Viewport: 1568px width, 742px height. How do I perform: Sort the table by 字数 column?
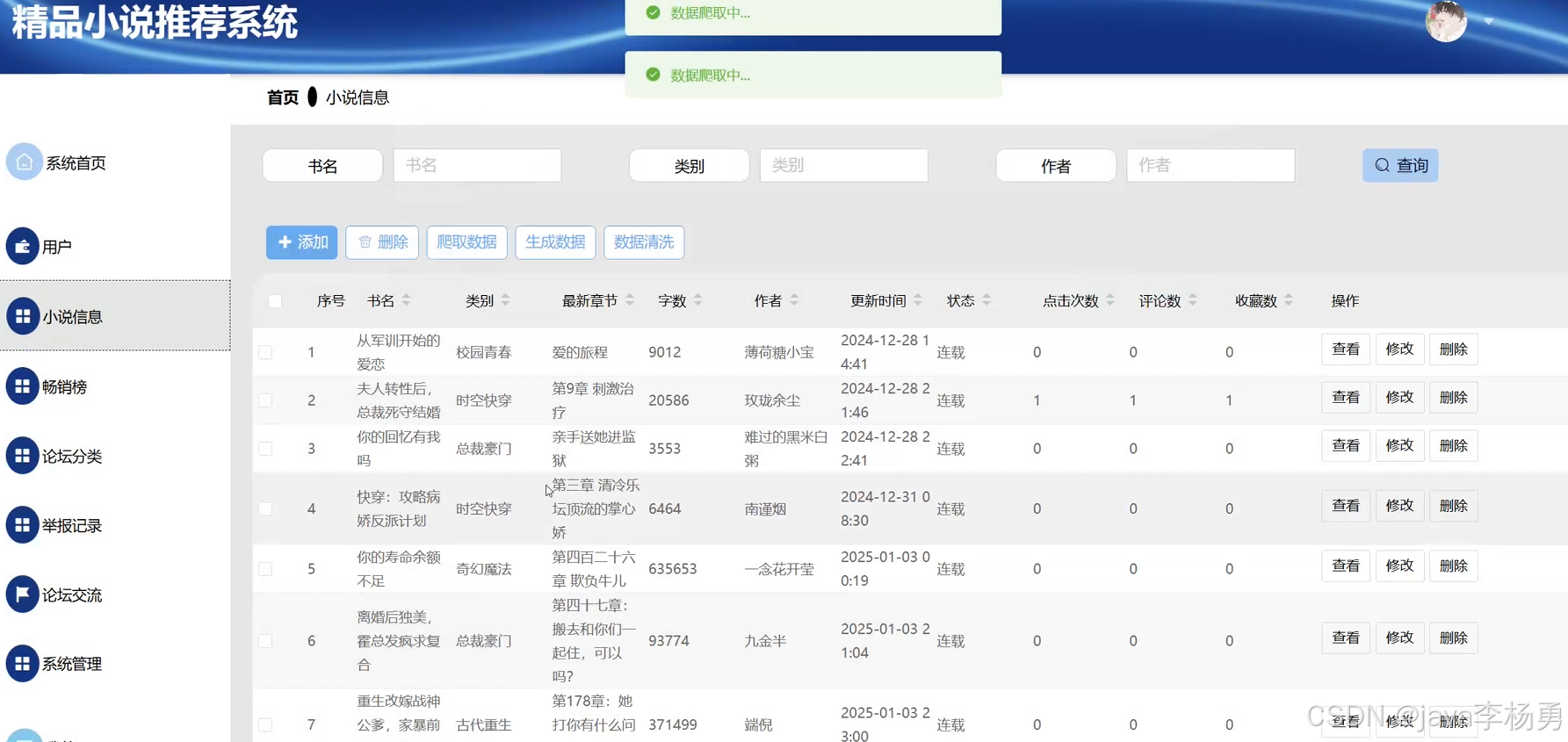tap(697, 300)
